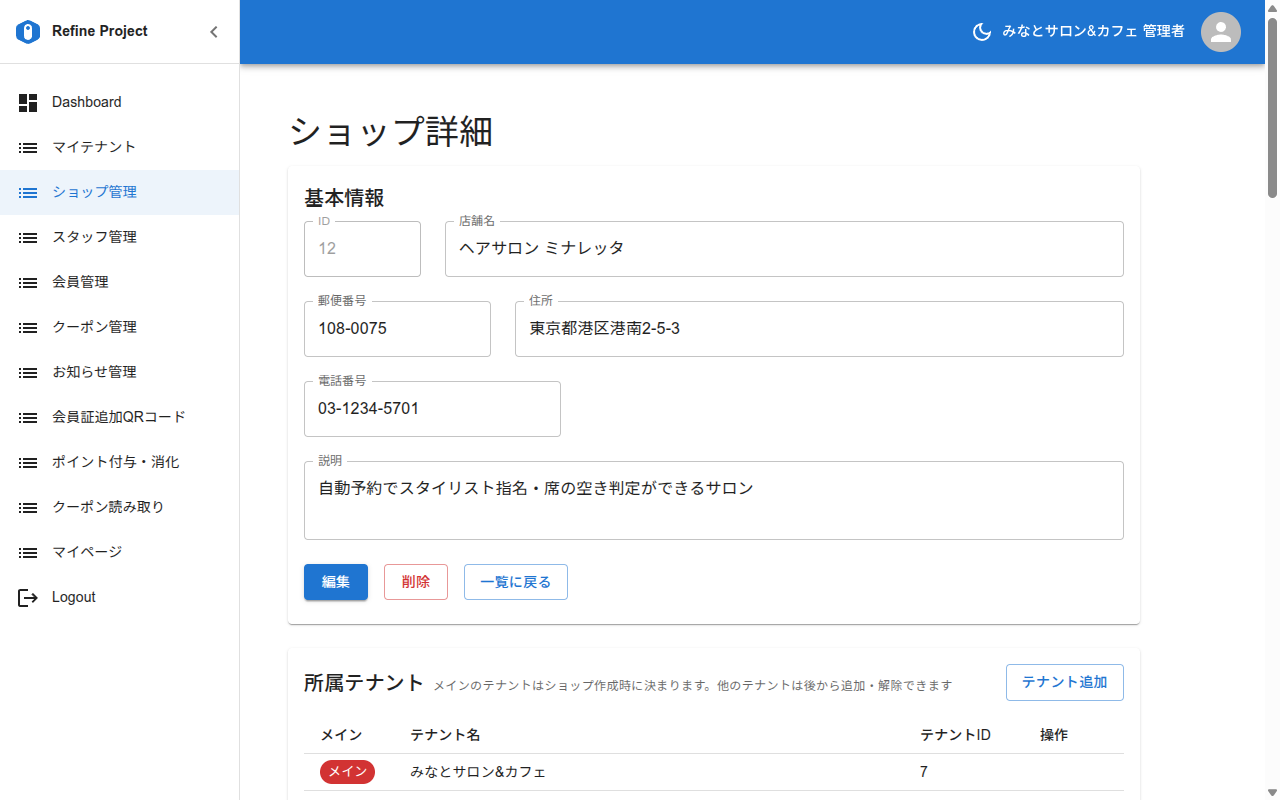Open マイページ in the sidebar
This screenshot has width=1280, height=800.
119,552
